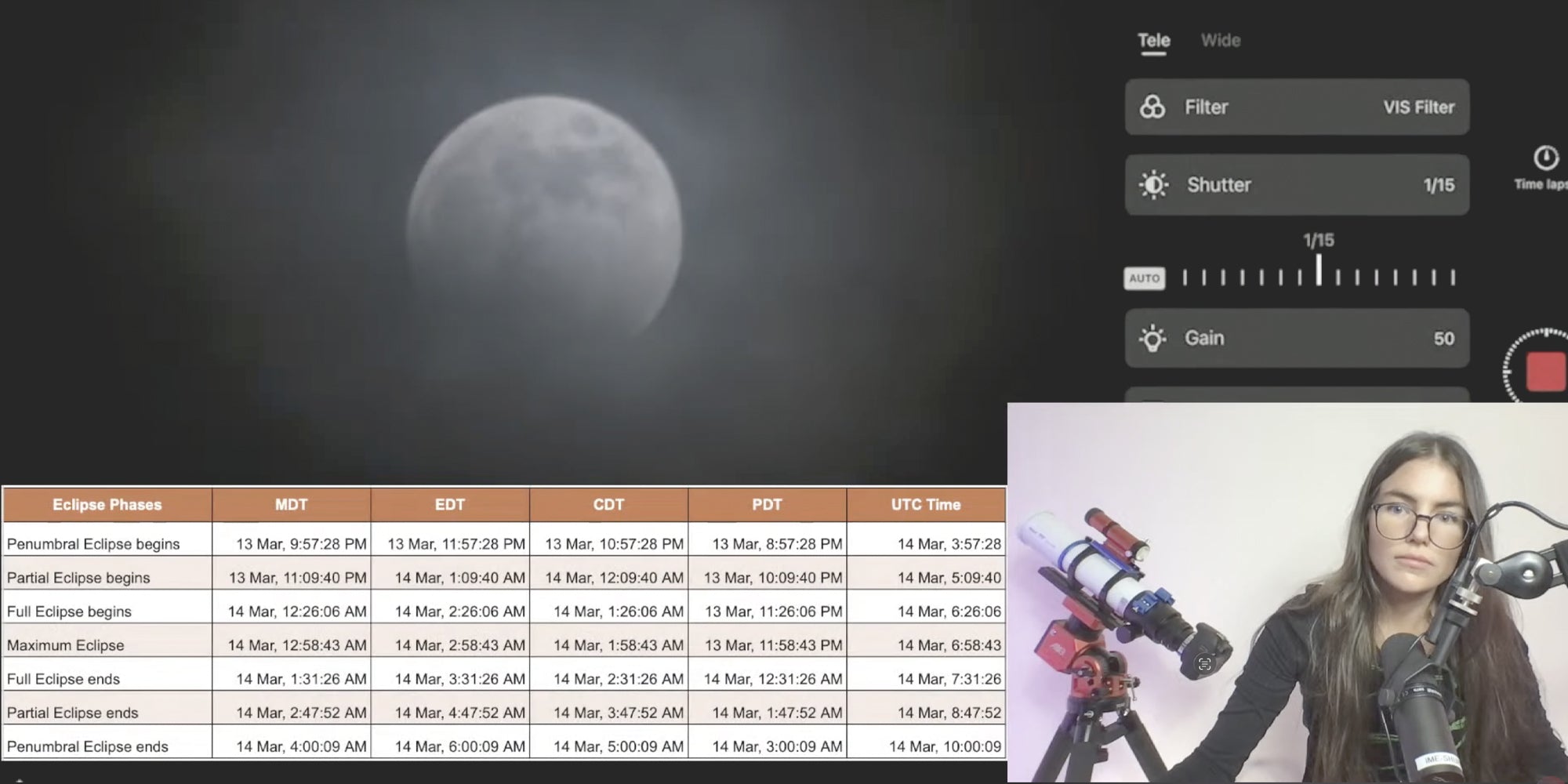Enable AUTO shutter mode
The height and width of the screenshot is (784, 1568).
tap(1145, 278)
